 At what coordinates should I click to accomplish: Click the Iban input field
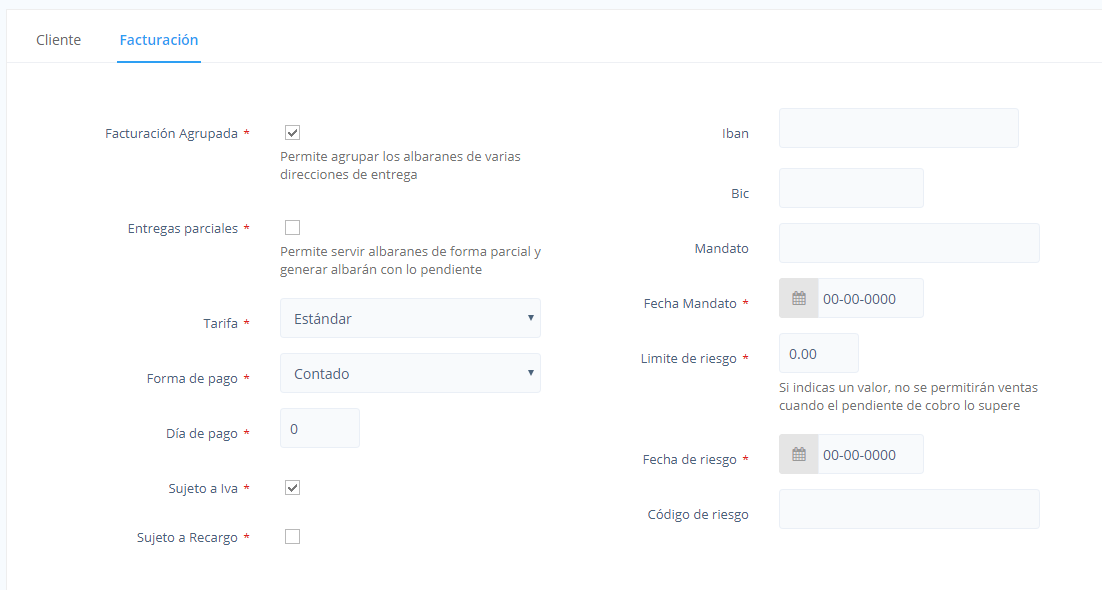coord(899,128)
